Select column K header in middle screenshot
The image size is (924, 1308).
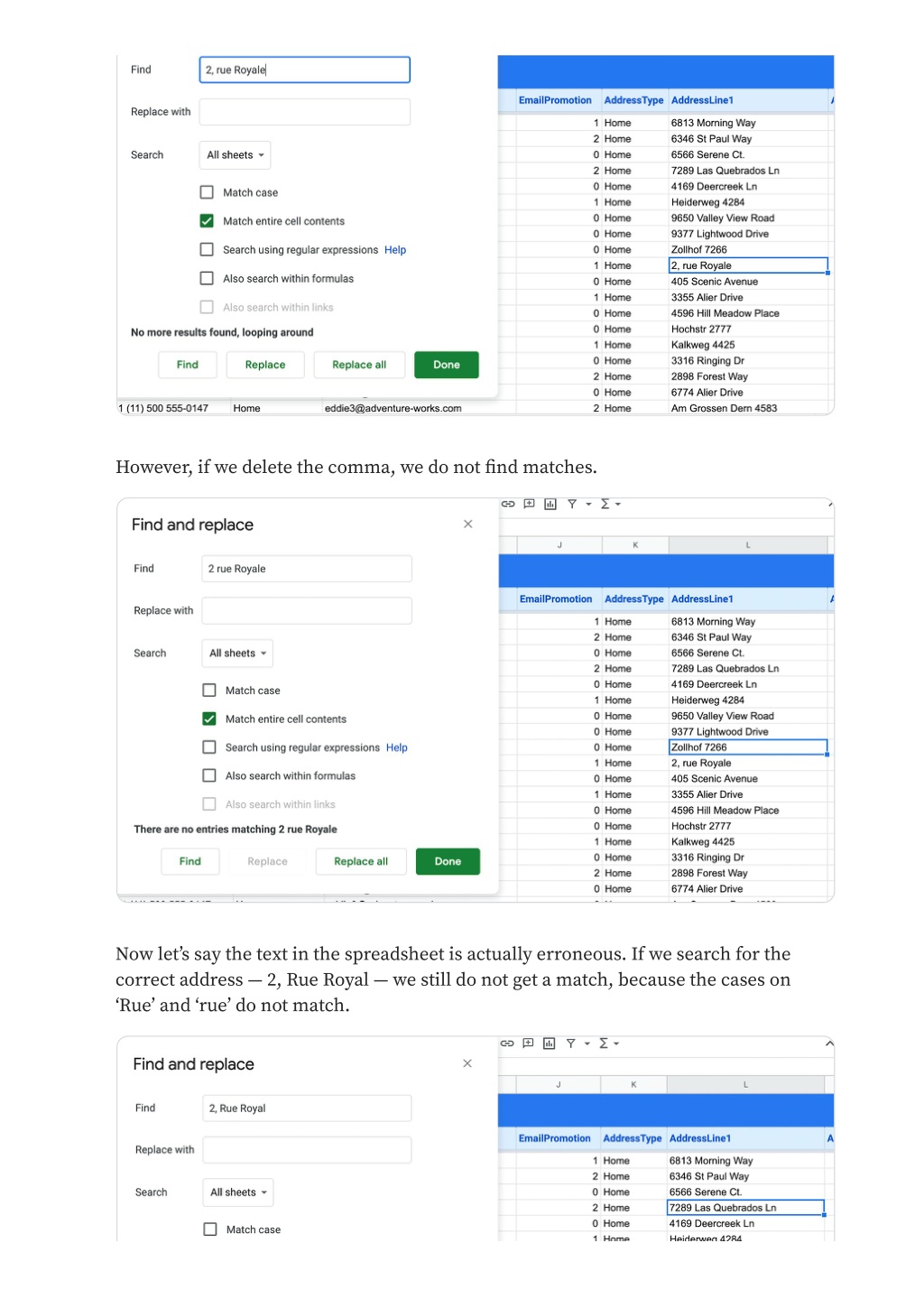[636, 545]
